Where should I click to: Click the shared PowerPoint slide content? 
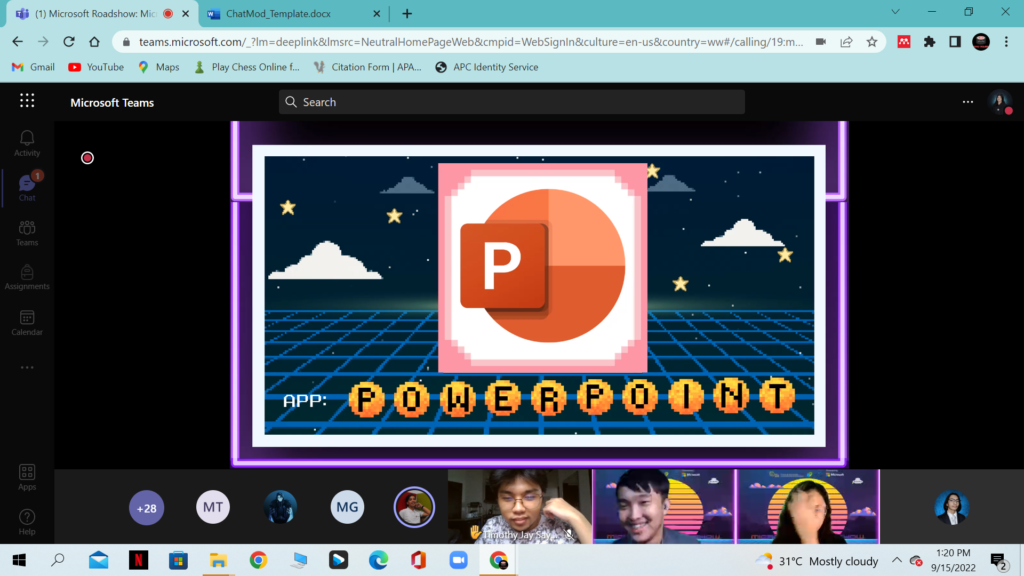tap(539, 295)
